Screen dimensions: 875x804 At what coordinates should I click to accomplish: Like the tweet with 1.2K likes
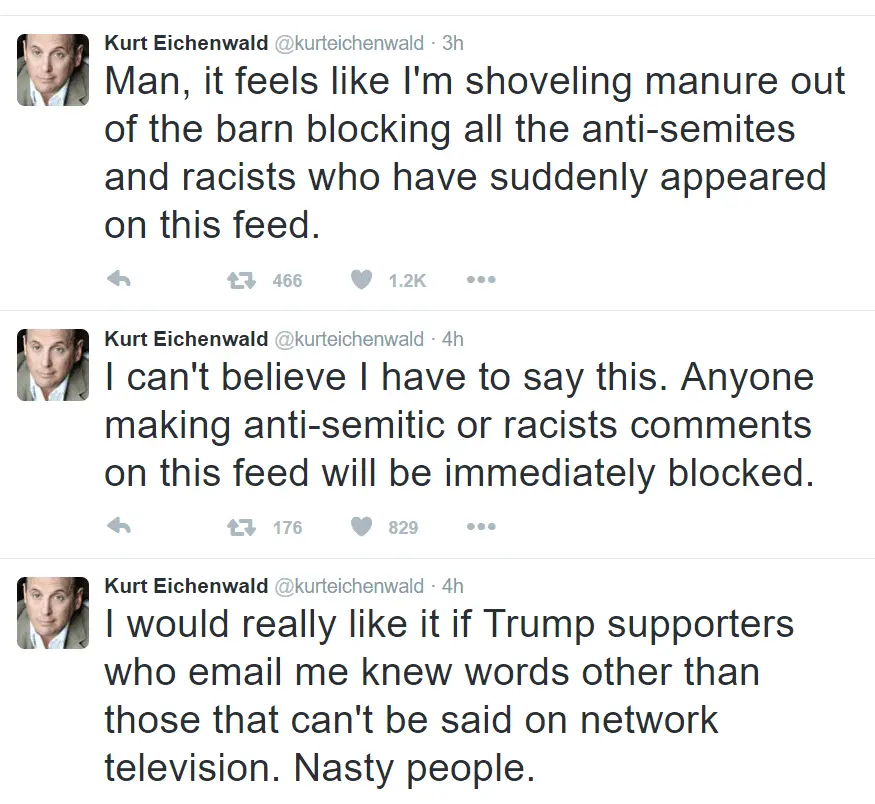coord(361,281)
